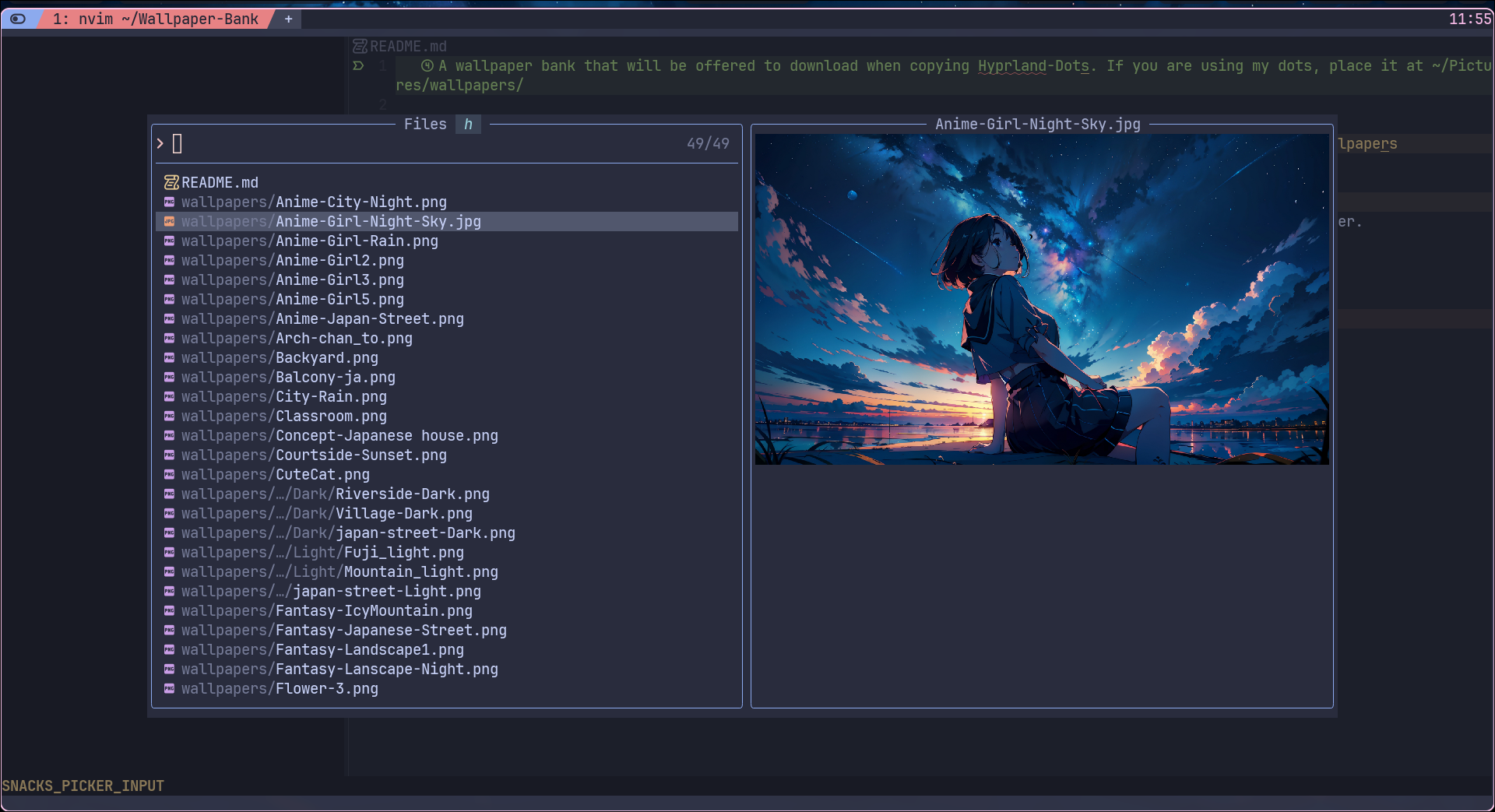
Task: Select Dark/Riverside-Dark.png entry
Action: pyautogui.click(x=447, y=494)
